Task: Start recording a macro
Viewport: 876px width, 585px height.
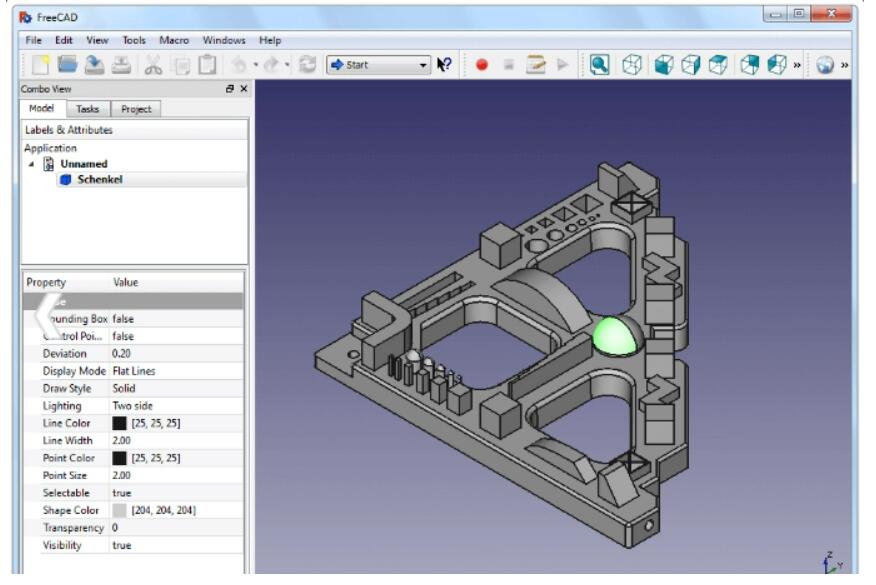Action: (x=480, y=63)
